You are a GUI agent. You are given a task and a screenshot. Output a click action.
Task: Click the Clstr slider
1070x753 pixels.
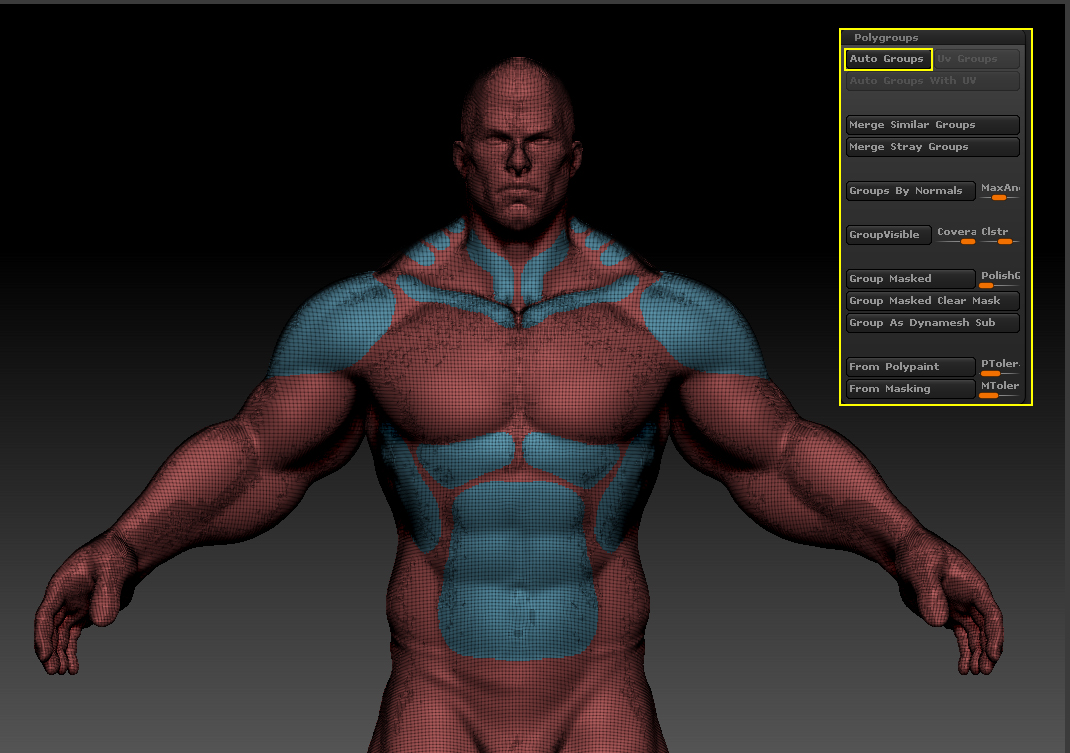1000,235
